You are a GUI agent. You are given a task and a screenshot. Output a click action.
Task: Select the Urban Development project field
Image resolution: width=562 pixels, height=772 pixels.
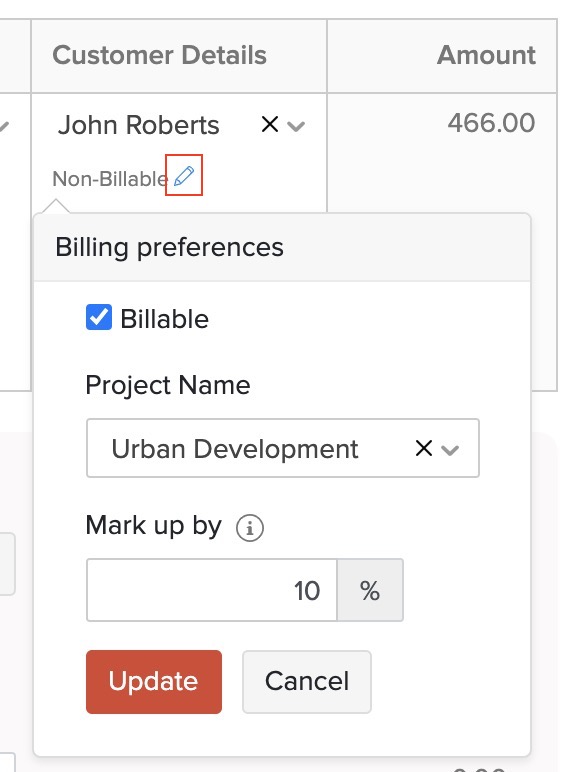click(x=283, y=448)
